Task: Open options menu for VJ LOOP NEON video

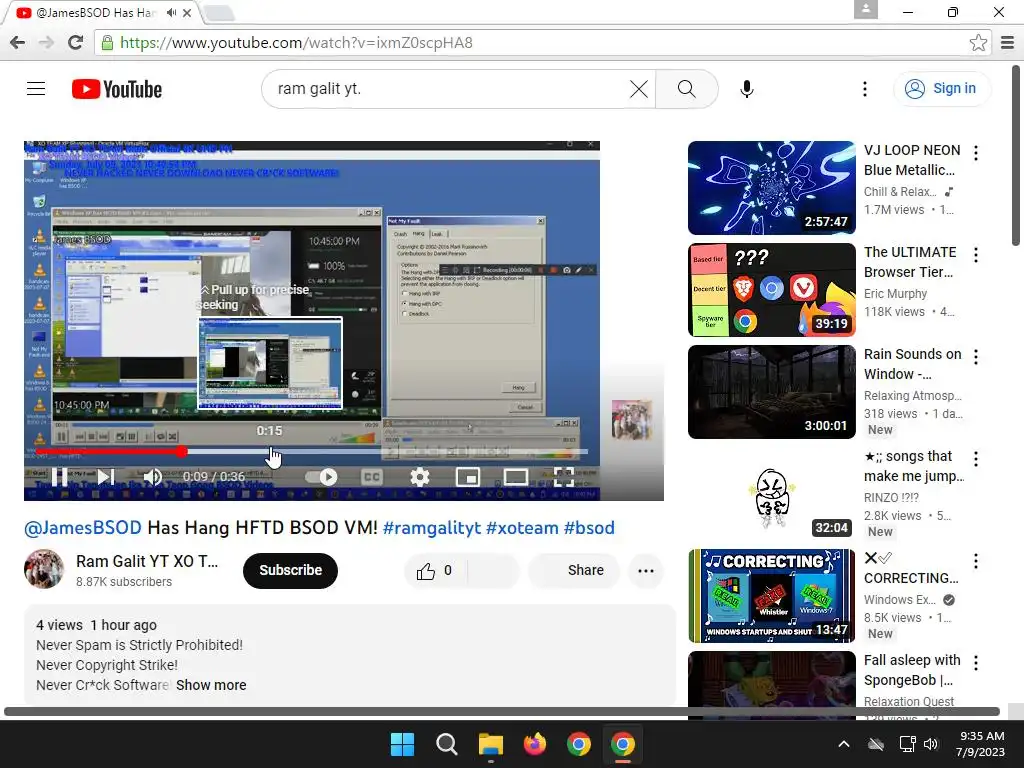Action: pyautogui.click(x=976, y=153)
